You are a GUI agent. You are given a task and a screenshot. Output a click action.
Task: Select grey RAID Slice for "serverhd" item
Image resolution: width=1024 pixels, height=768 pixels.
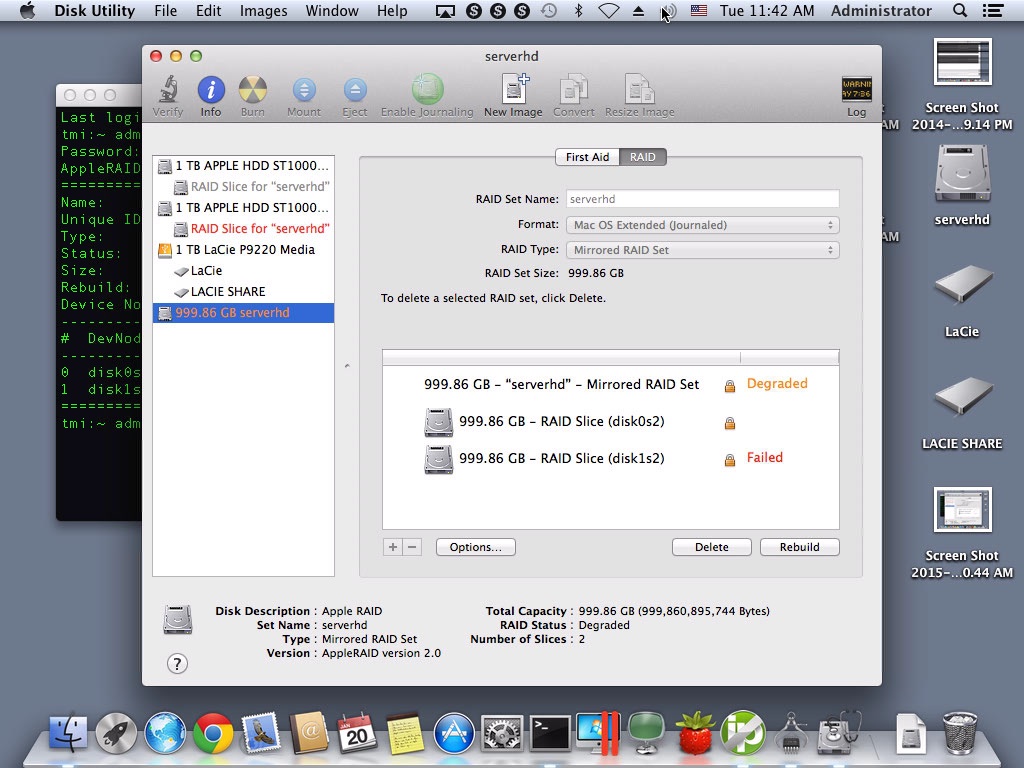click(x=243, y=187)
